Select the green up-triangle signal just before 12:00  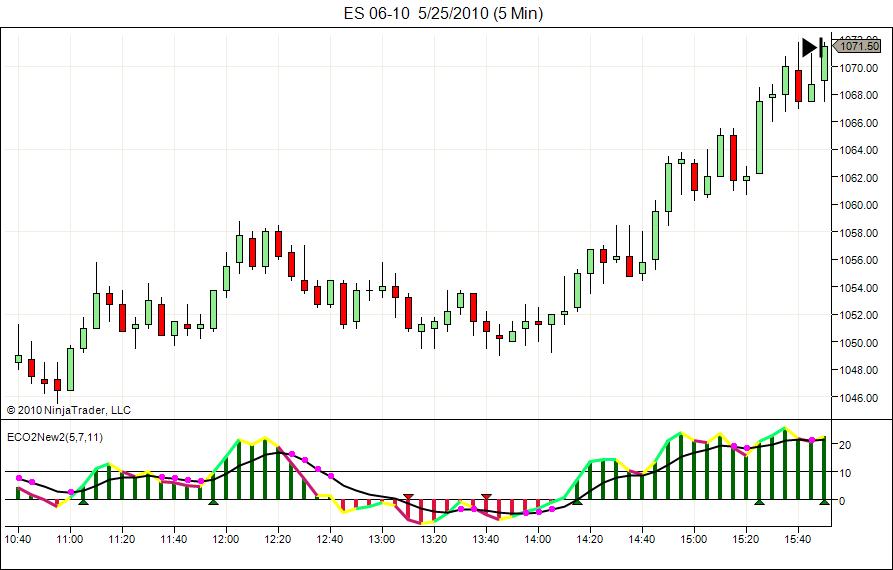pos(213,502)
